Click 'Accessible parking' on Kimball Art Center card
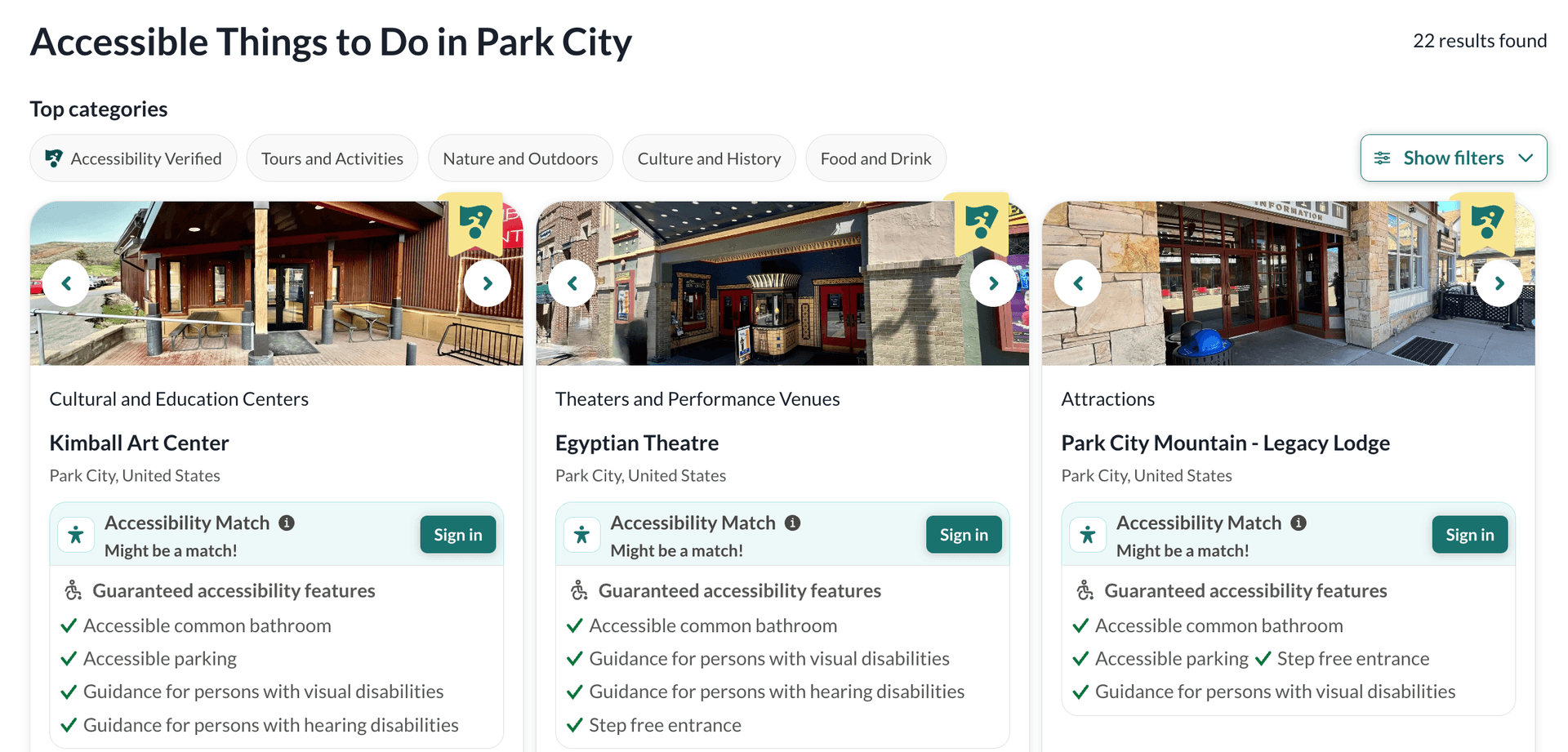This screenshot has height=752, width=1568. 160,659
